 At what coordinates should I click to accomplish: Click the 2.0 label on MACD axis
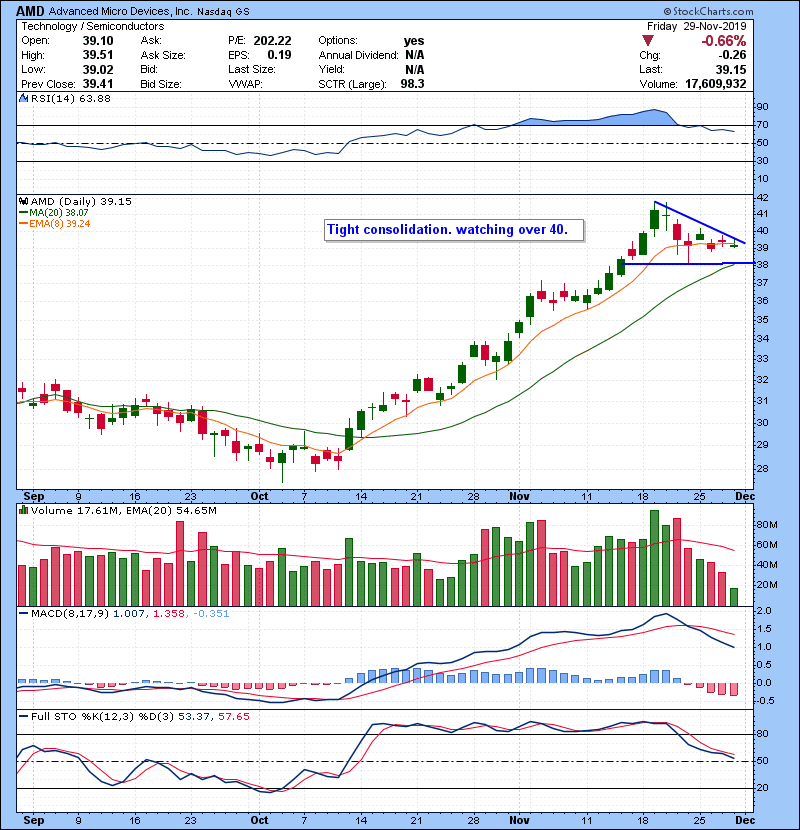click(764, 611)
